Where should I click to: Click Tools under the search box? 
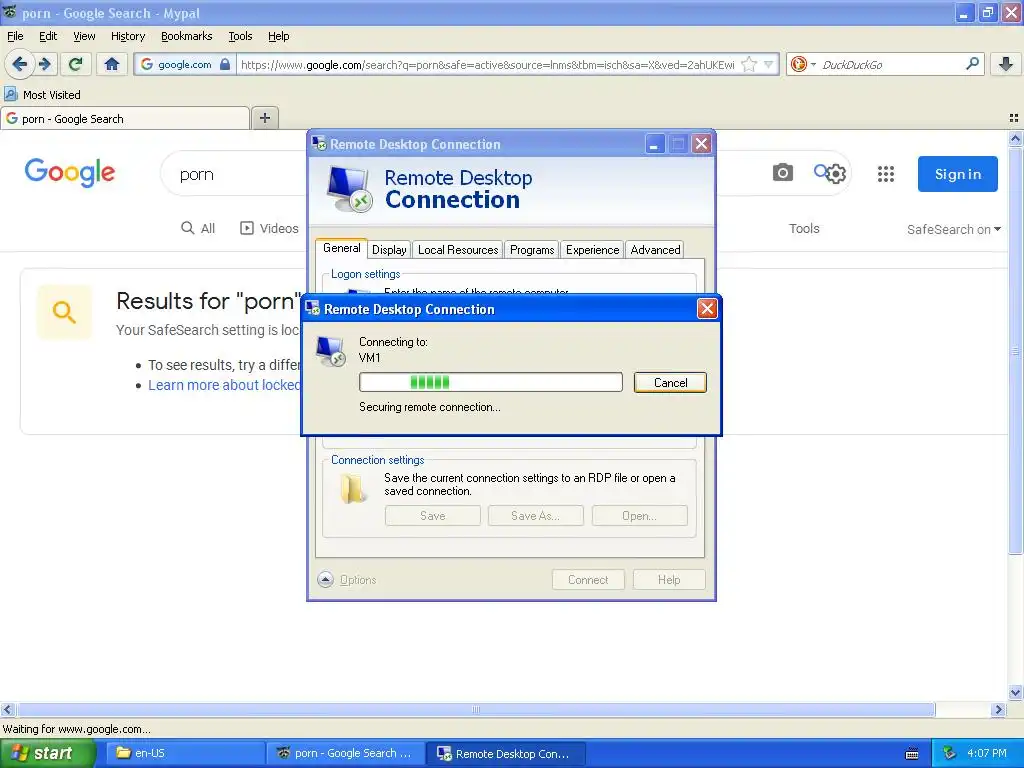804,229
